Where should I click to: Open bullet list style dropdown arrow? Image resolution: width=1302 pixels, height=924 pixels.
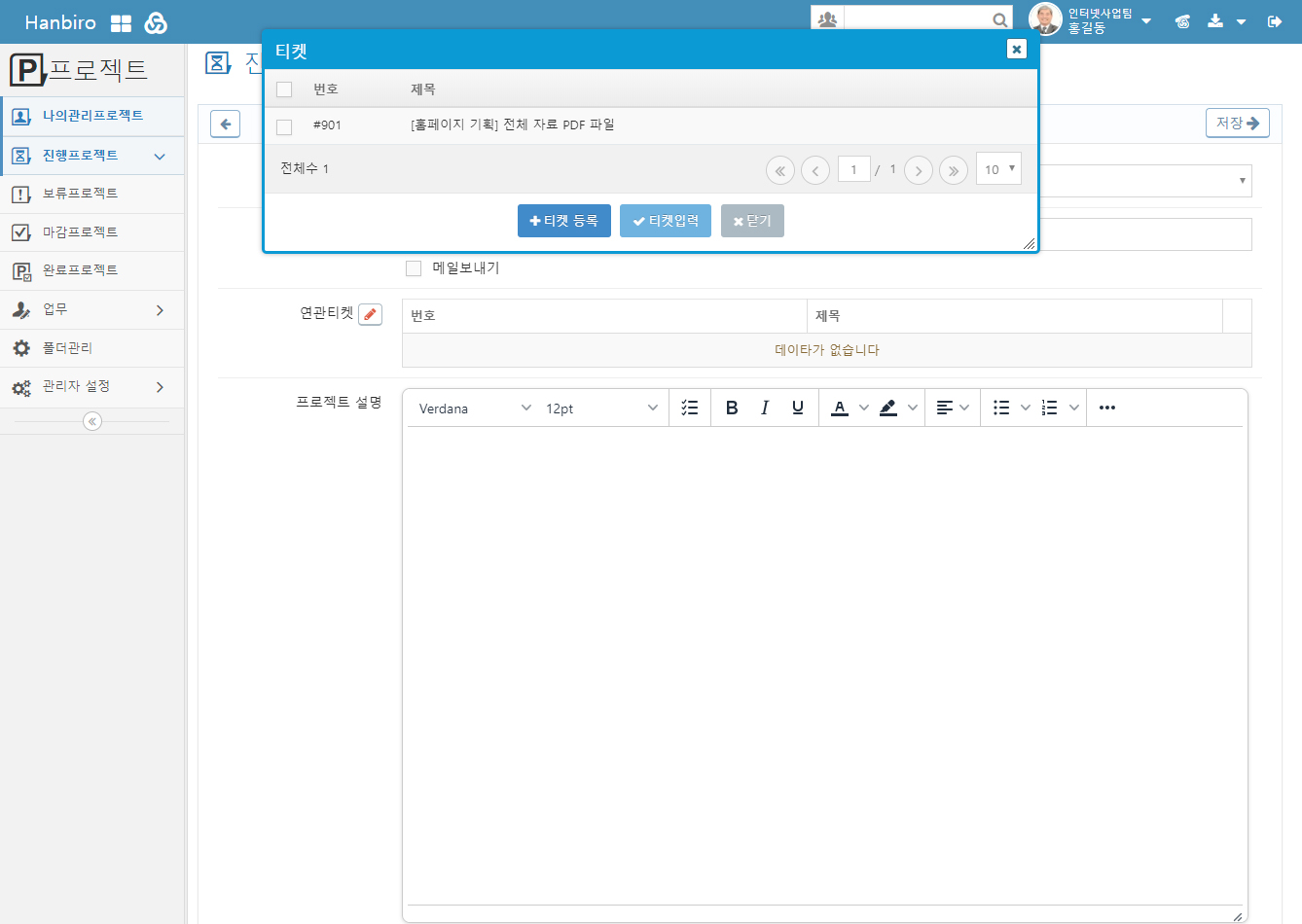[1025, 408]
